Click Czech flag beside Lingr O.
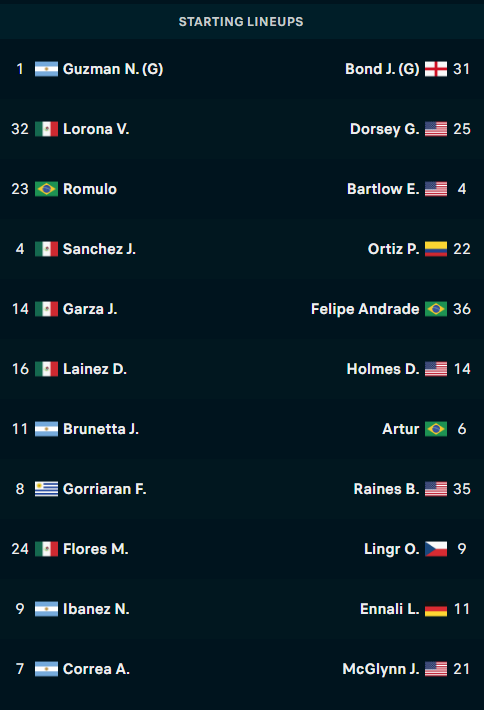 pos(436,549)
